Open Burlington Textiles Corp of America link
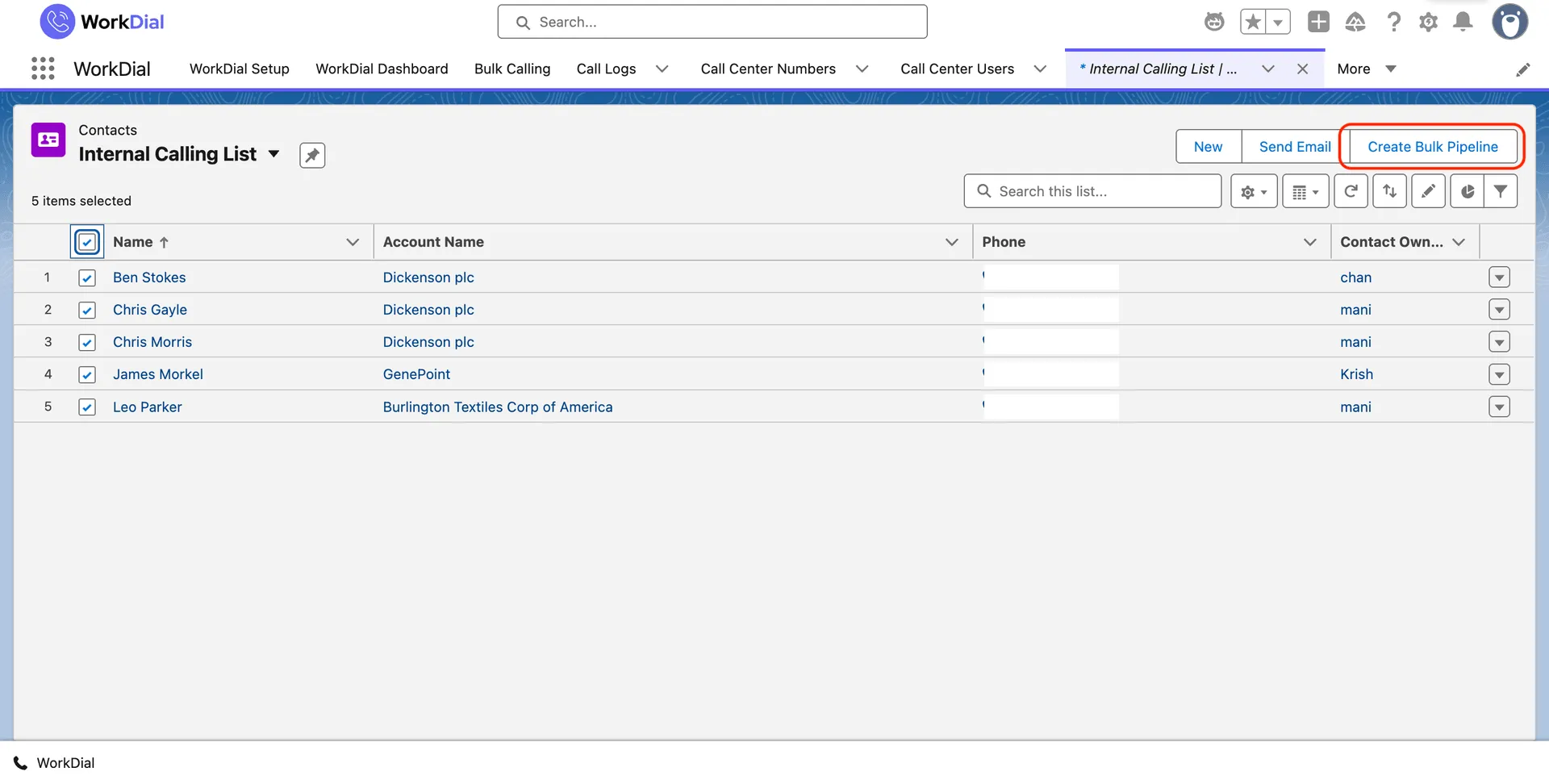 (498, 407)
